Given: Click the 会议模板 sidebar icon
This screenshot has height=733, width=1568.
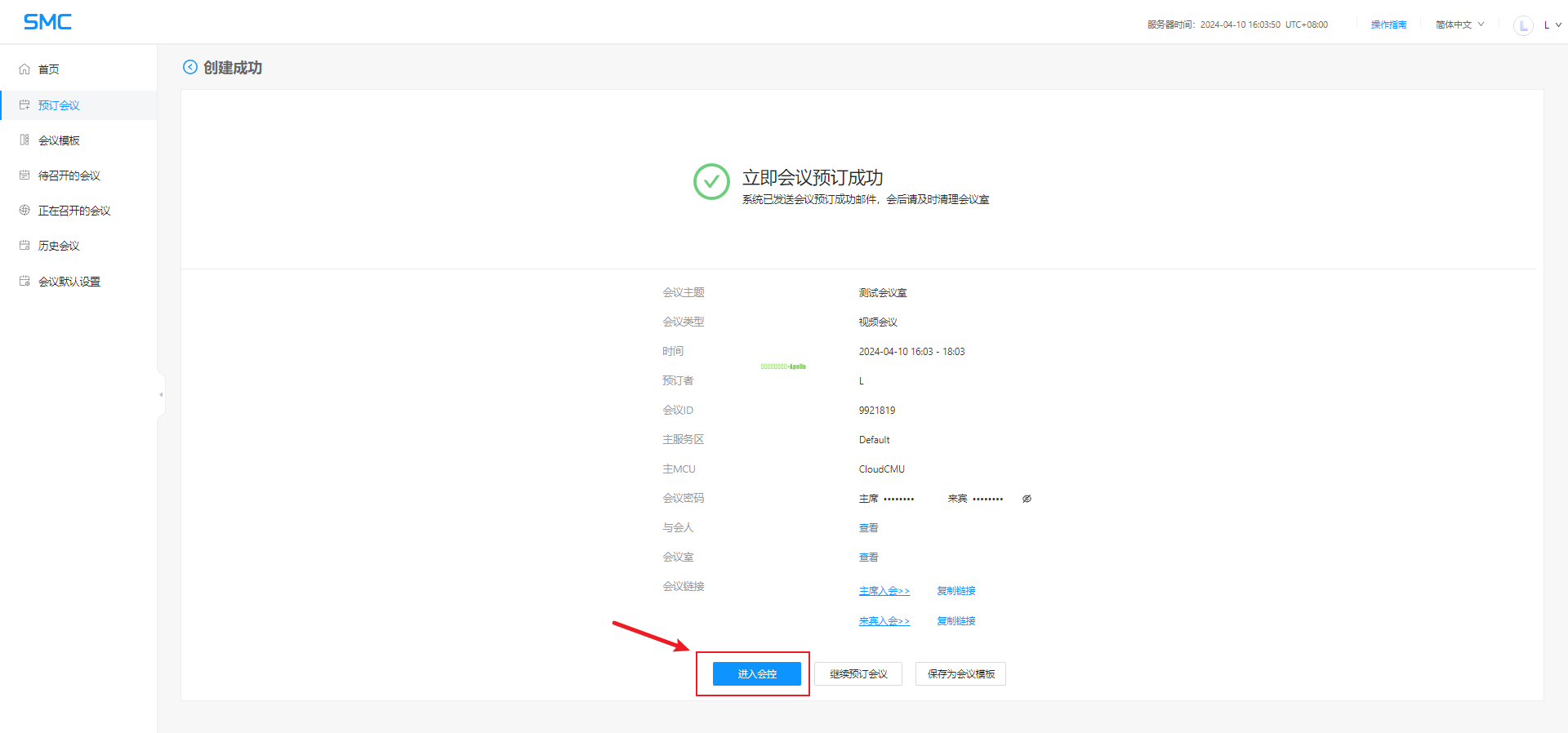Looking at the screenshot, I should point(24,140).
